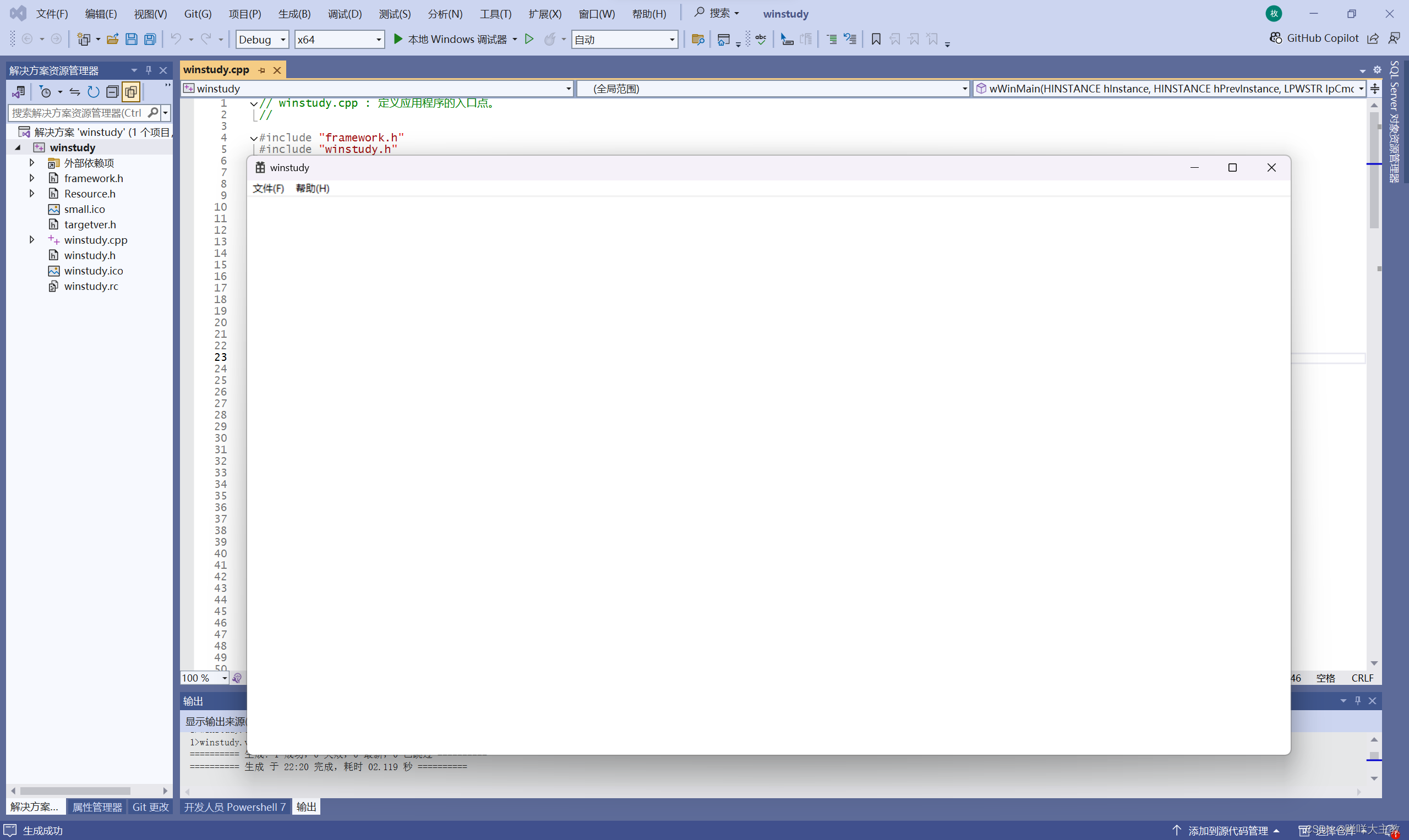Collapse all items in Solution Explorer
Viewport: 1409px width, 840px height.
[112, 92]
